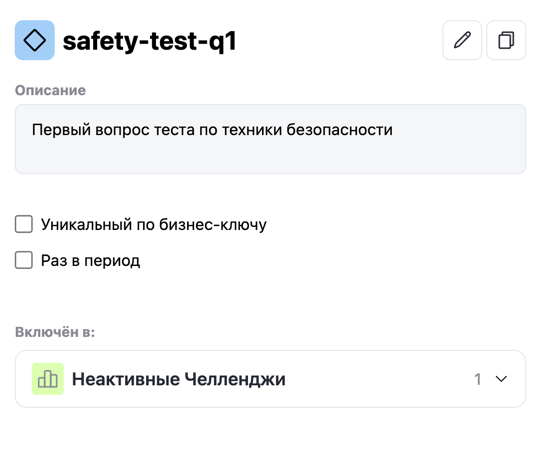Click the pencil edit icon
Image resolution: width=550 pixels, height=453 pixels.
pos(462,40)
